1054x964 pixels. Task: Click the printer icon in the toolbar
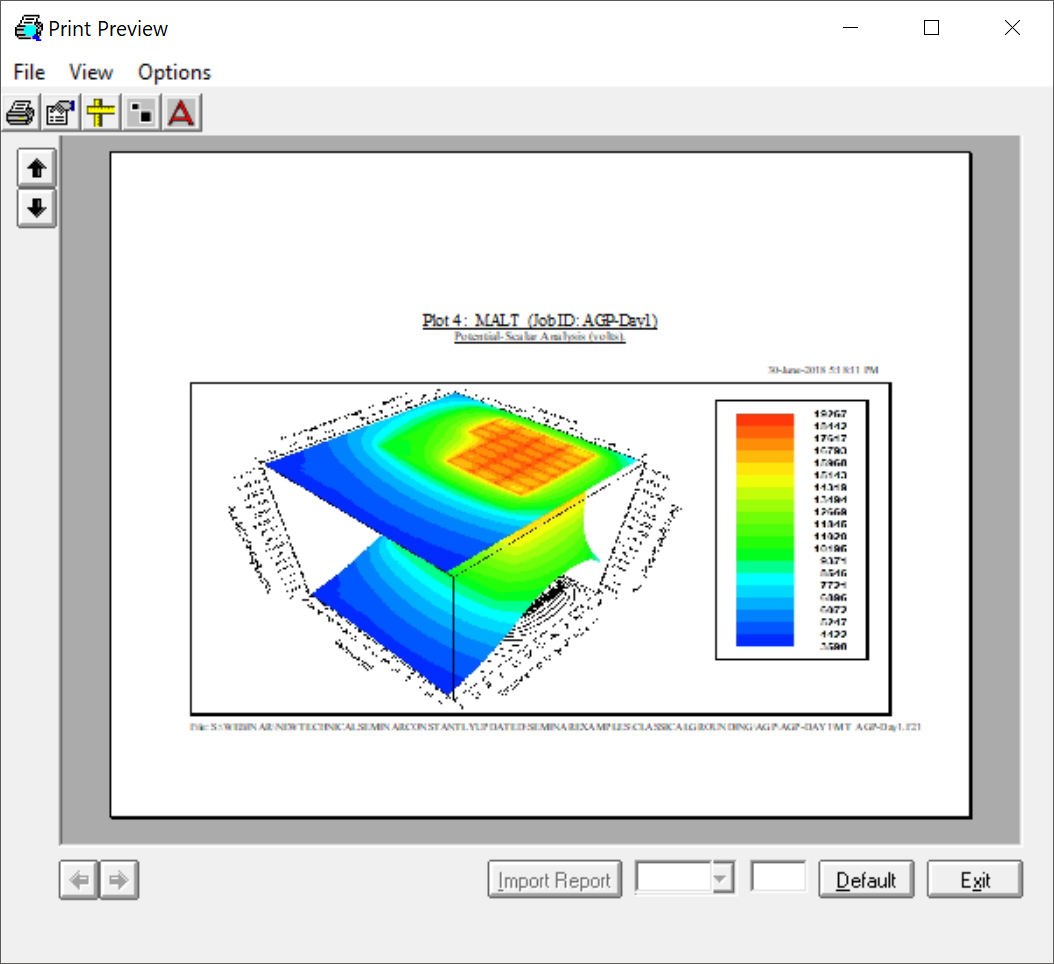click(x=21, y=113)
